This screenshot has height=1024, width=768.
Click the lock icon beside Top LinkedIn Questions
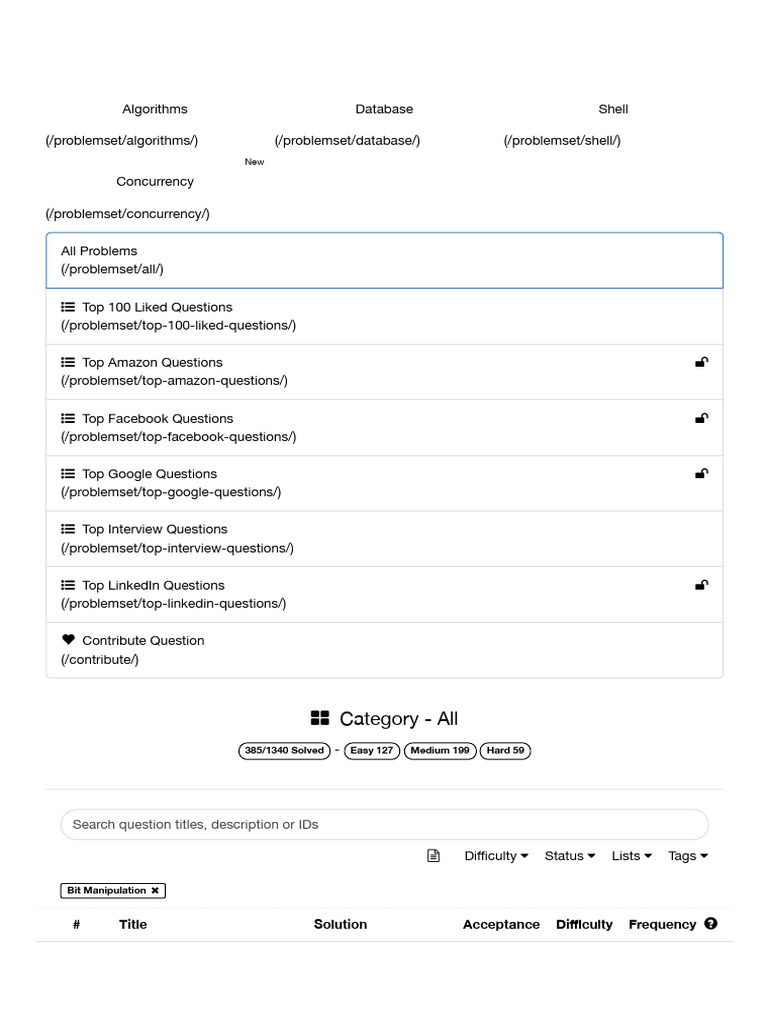tap(702, 585)
